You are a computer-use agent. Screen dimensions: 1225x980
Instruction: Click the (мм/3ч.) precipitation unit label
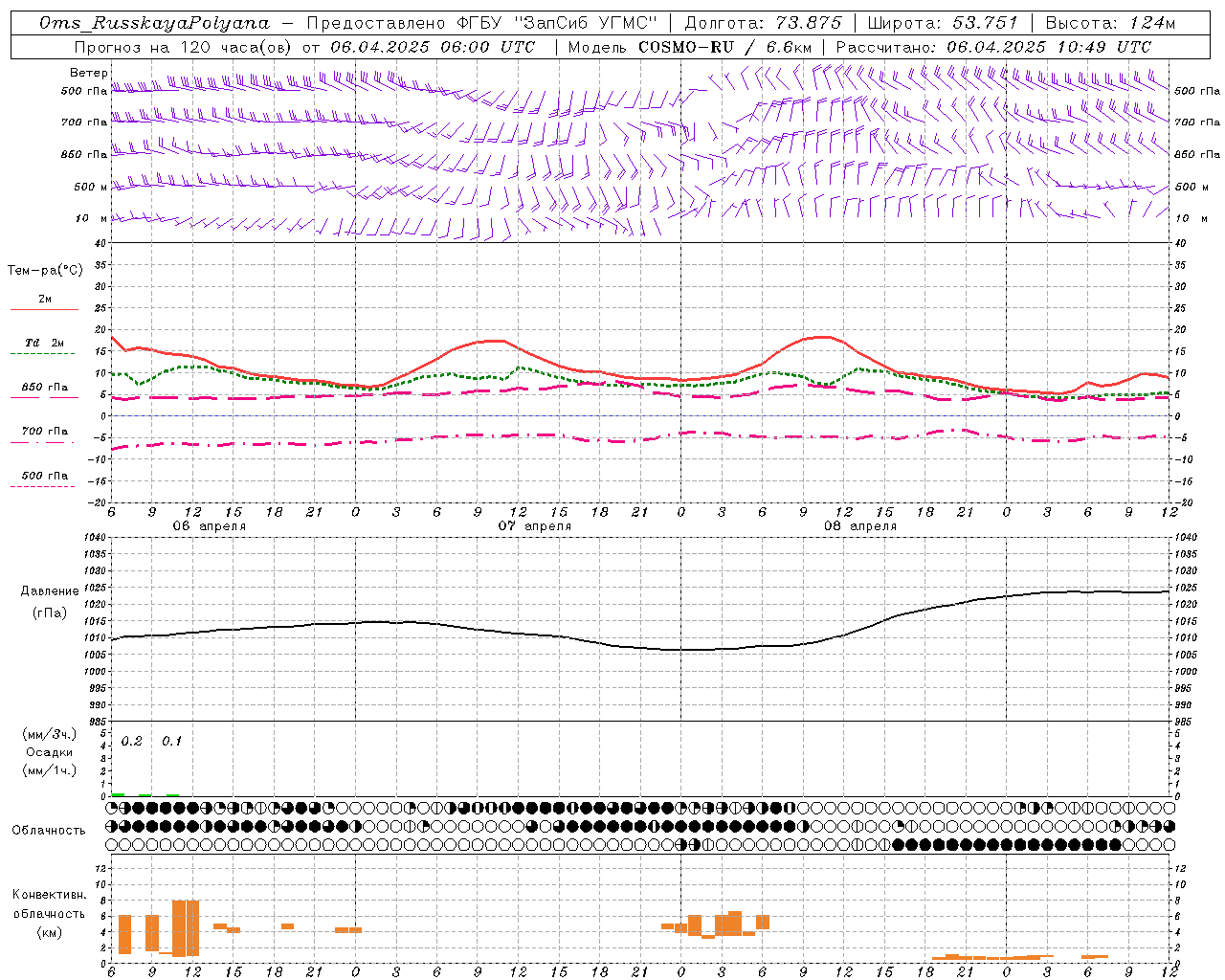point(49,734)
